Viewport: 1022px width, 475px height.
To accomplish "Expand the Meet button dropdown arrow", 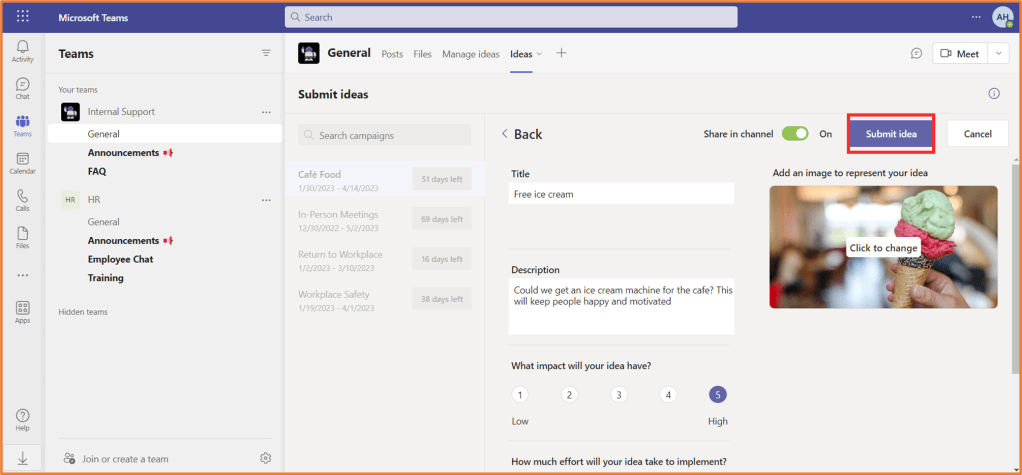I will [x=999, y=54].
